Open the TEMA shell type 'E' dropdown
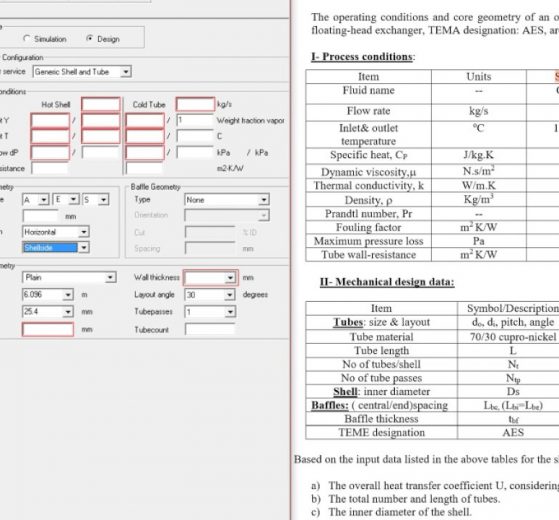The height and width of the screenshot is (520, 559). click(x=73, y=199)
